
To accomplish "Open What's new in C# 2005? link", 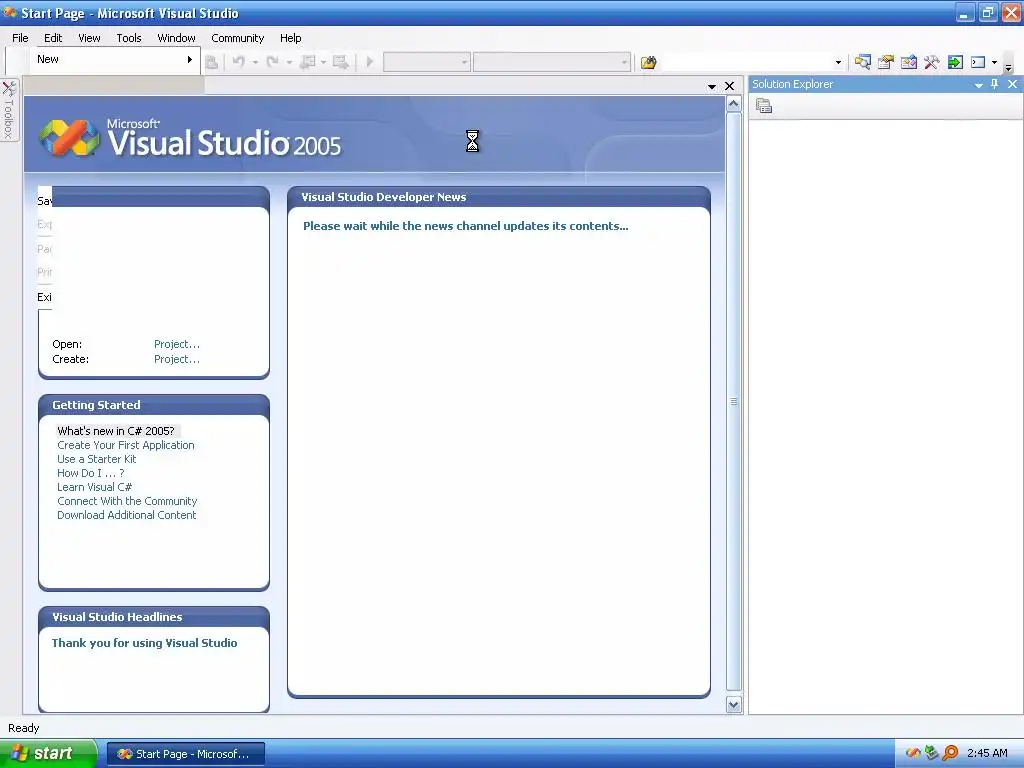I will pos(116,431).
